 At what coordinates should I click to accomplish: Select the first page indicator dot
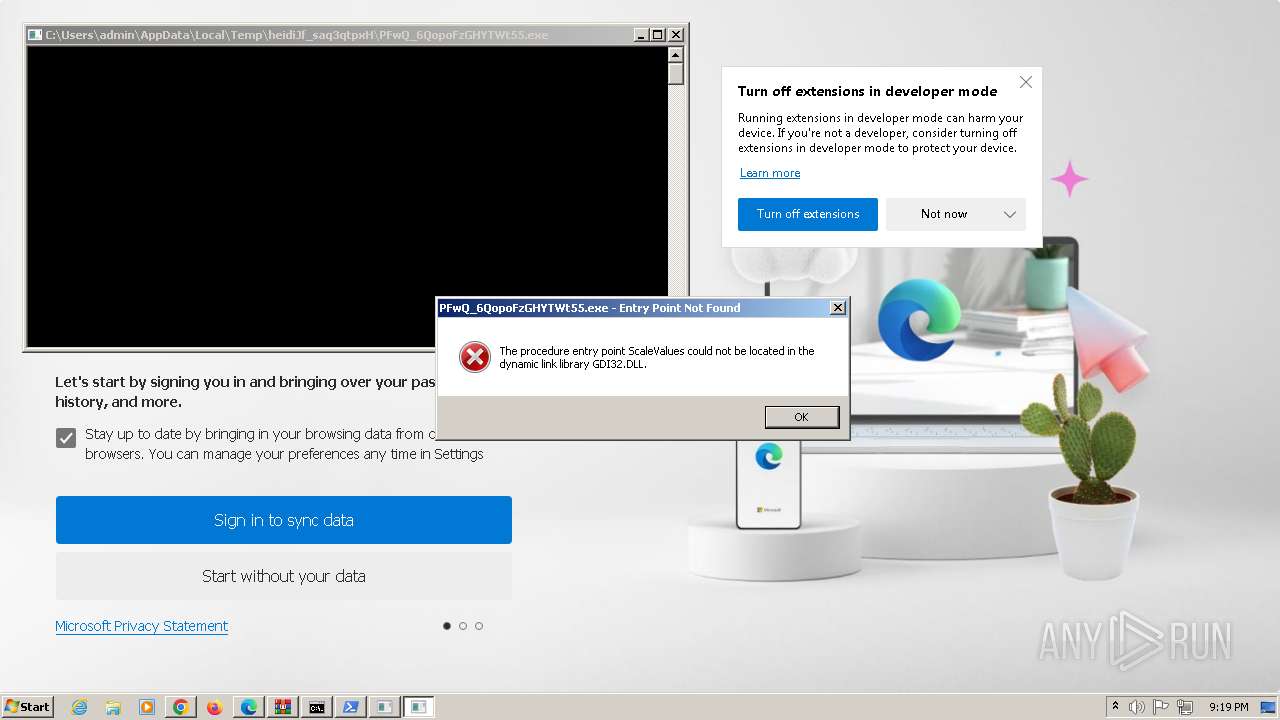click(447, 626)
